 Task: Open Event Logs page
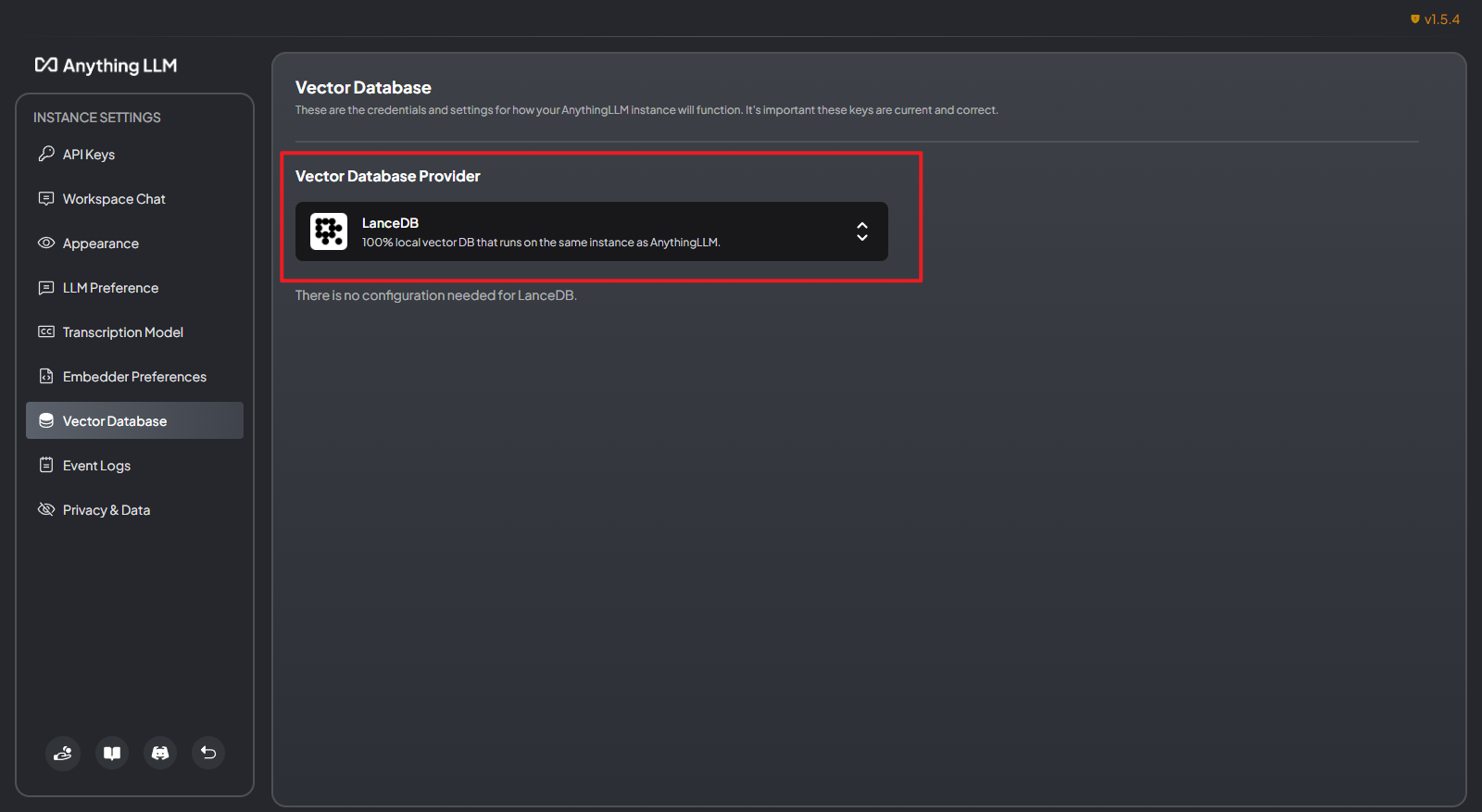coord(134,465)
